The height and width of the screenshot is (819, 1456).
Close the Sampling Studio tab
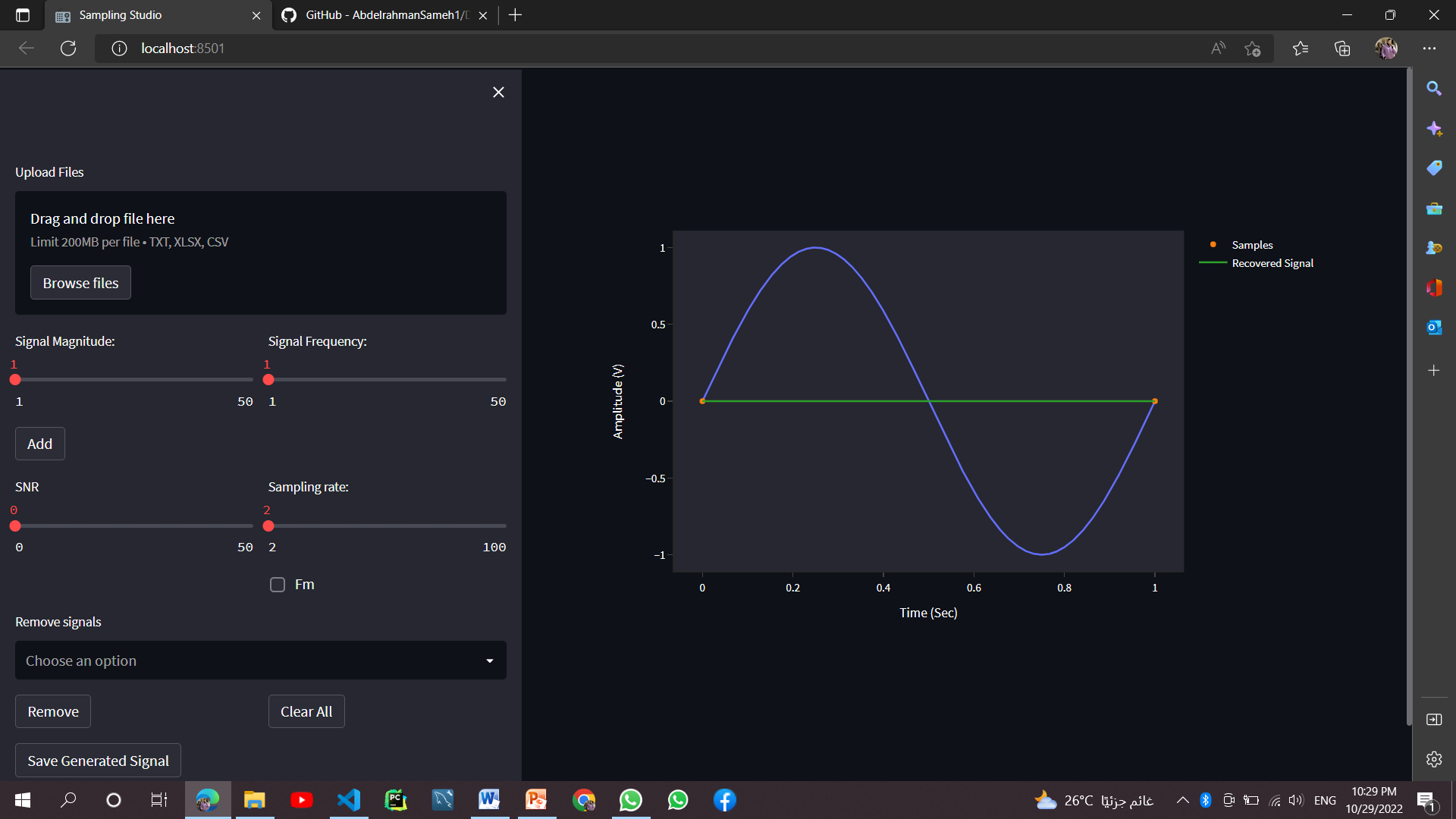point(256,15)
